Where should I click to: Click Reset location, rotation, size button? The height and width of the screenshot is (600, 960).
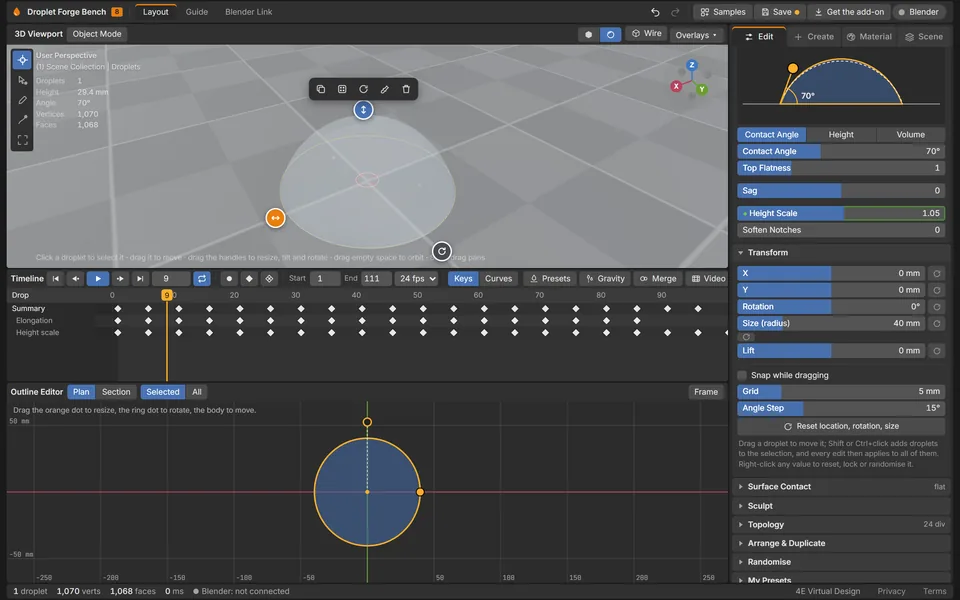(841, 426)
